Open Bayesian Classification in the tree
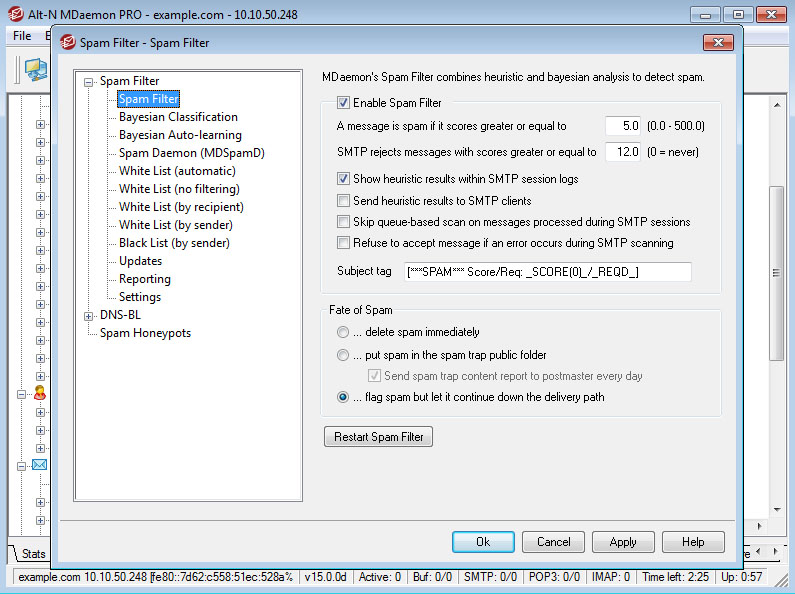This screenshot has width=795, height=594. 178,117
